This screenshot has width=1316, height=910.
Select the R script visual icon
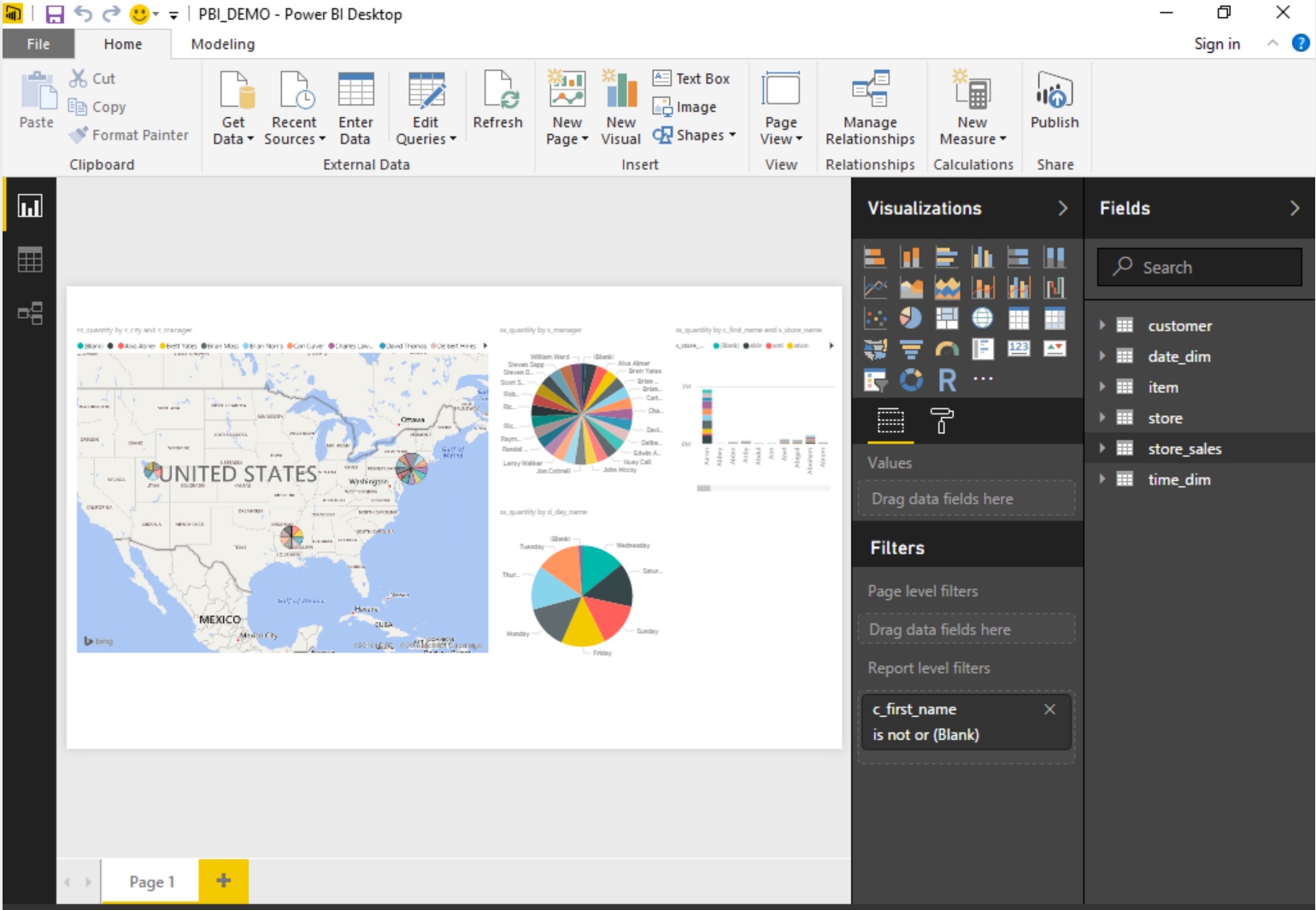947,379
